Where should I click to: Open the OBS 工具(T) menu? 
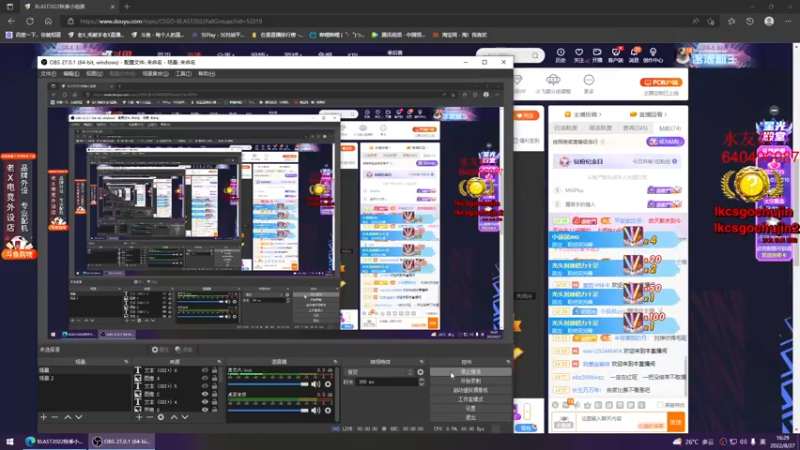(183, 74)
